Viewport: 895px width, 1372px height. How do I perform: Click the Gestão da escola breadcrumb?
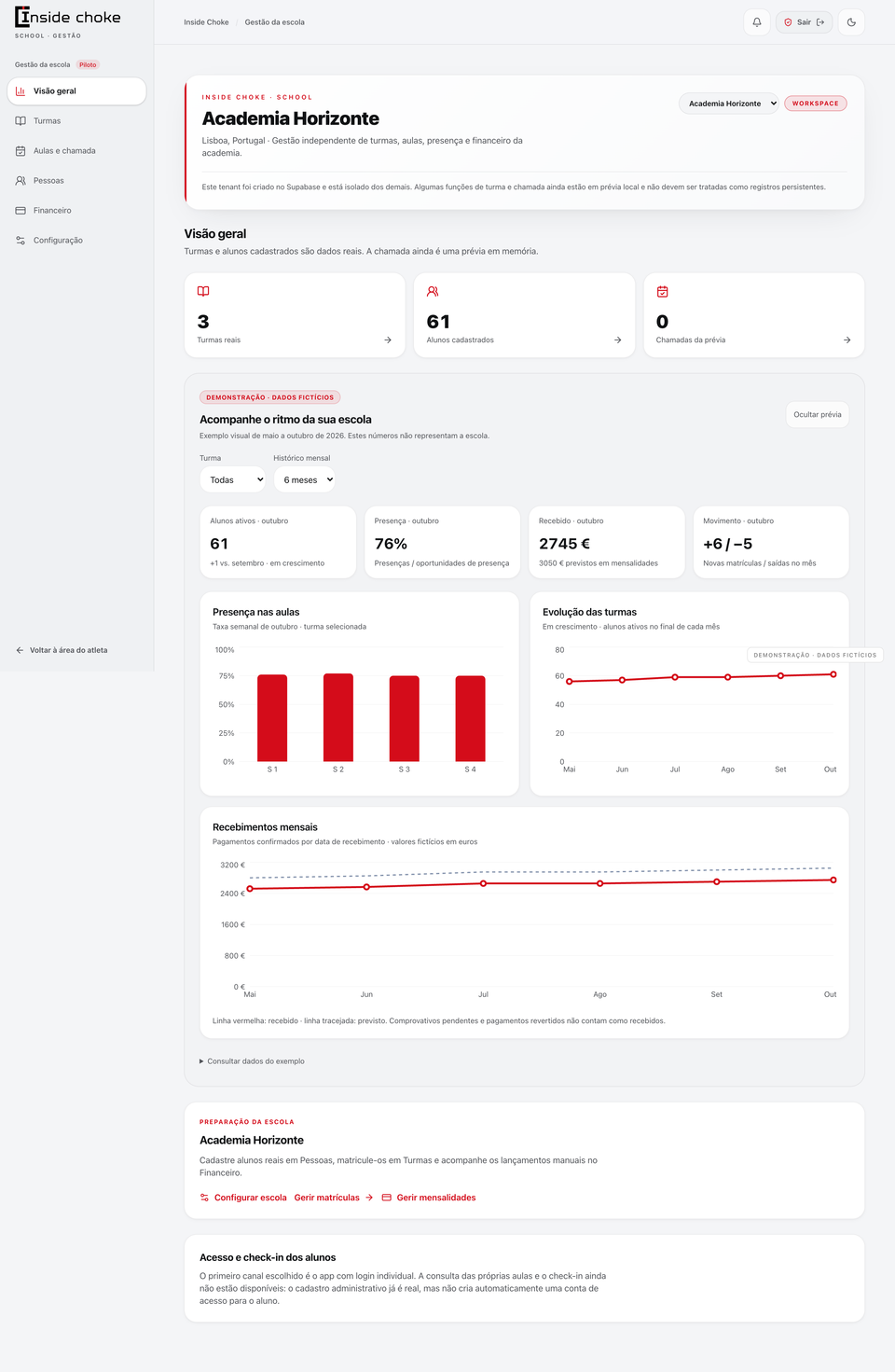pyautogui.click(x=275, y=22)
